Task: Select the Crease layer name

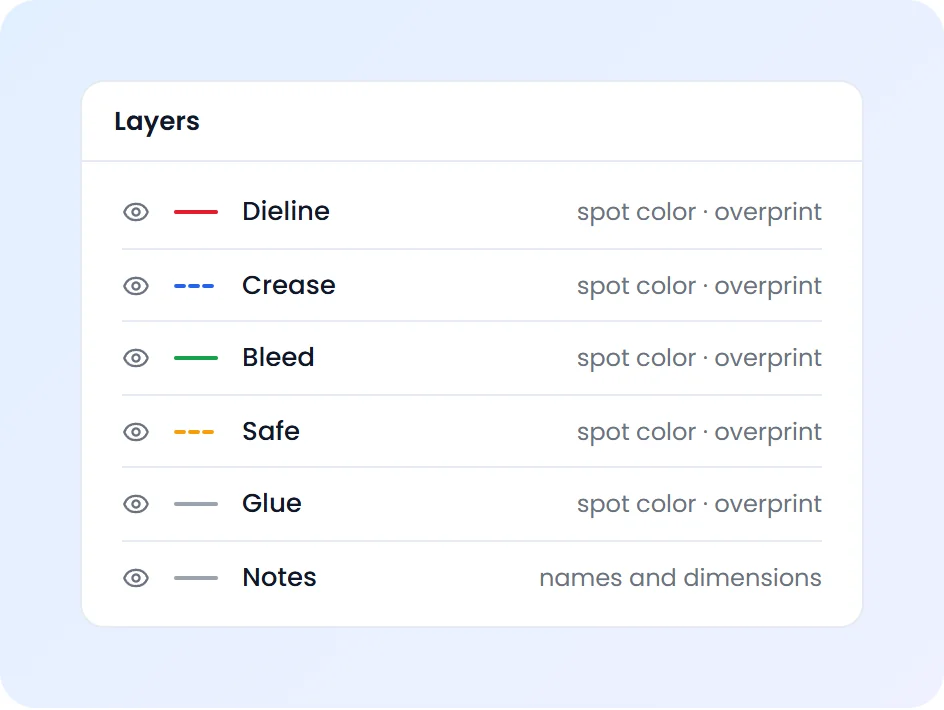Action: pos(289,285)
